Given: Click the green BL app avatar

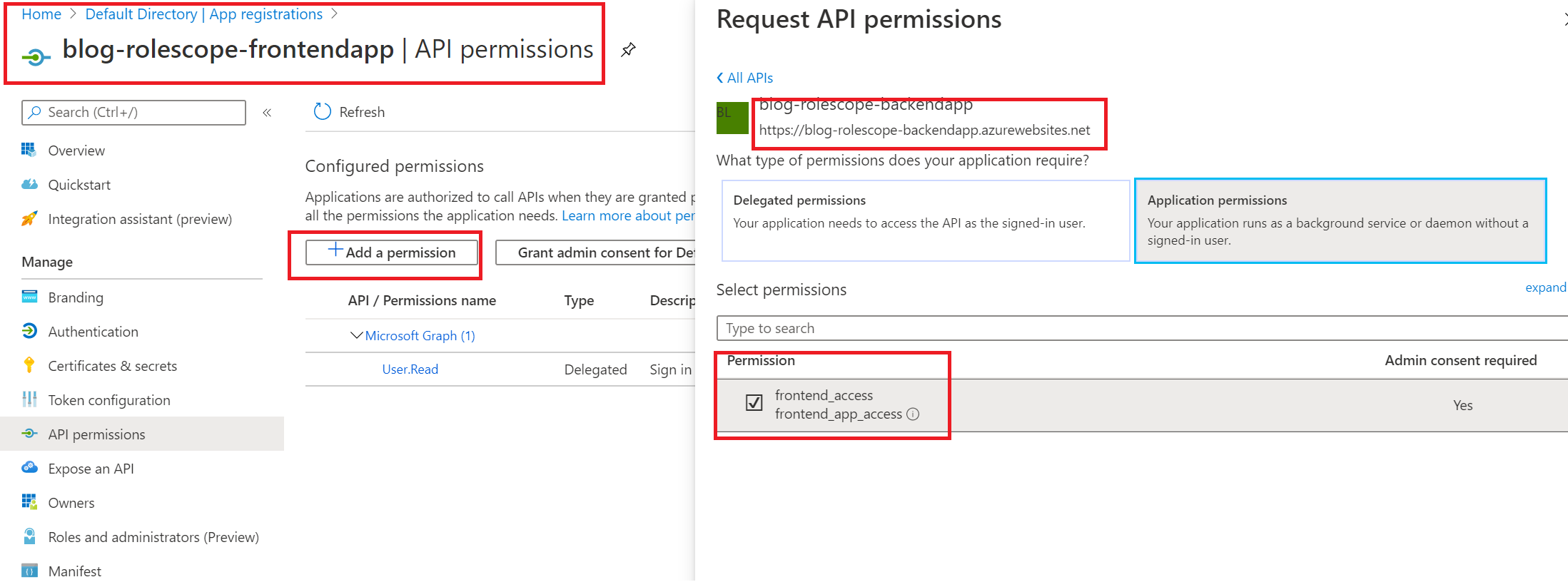Looking at the screenshot, I should pos(732,118).
